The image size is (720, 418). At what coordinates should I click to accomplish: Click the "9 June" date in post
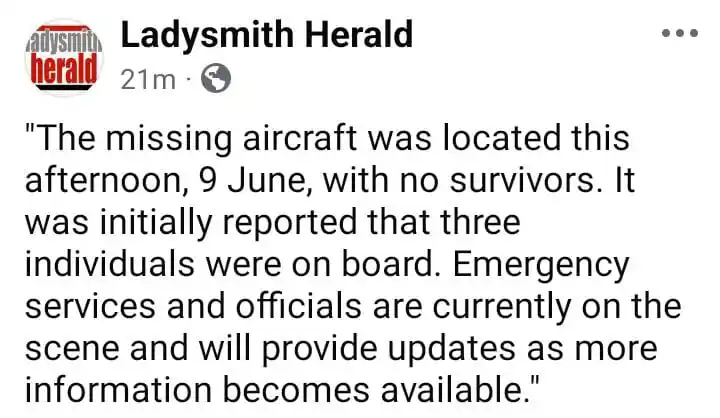(251, 181)
